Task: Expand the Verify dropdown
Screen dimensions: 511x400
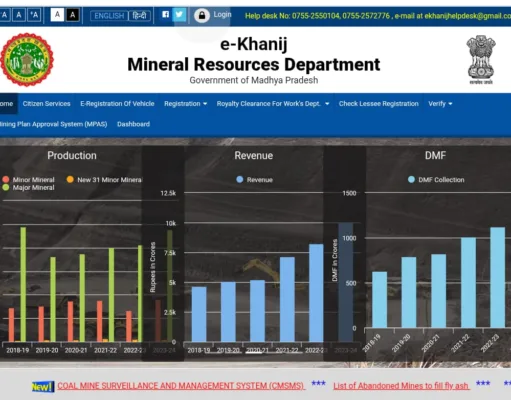Action: (440, 104)
